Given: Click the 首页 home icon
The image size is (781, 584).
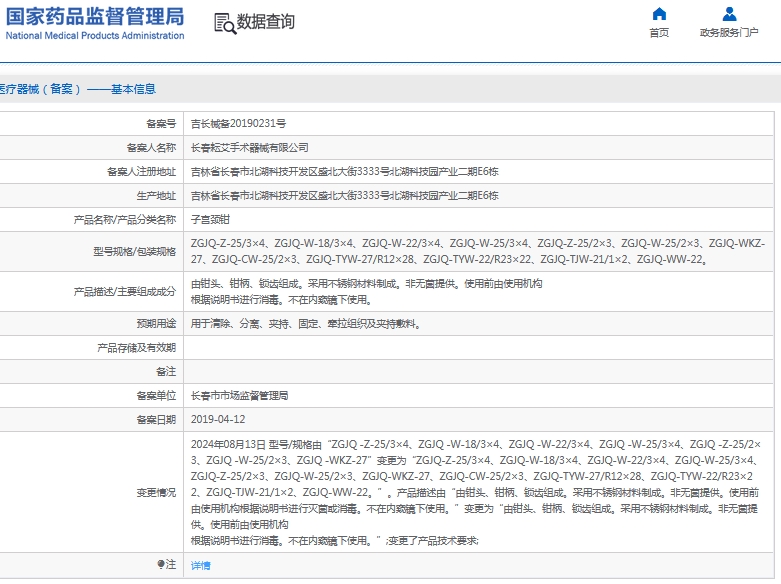Looking at the screenshot, I should pyautogui.click(x=659, y=14).
